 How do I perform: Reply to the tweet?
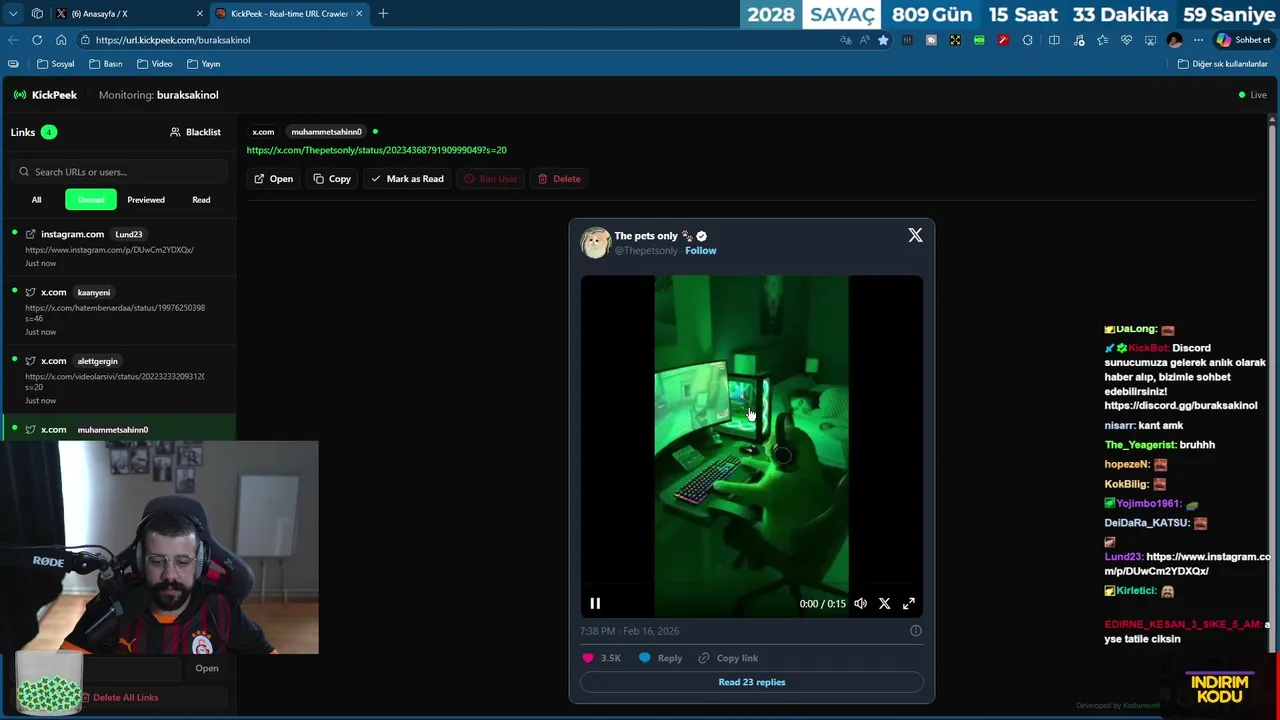click(661, 658)
